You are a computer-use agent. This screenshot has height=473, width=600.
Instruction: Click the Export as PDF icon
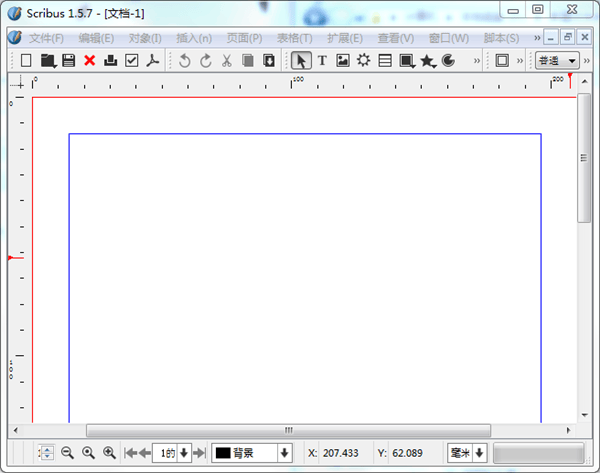coord(154,61)
